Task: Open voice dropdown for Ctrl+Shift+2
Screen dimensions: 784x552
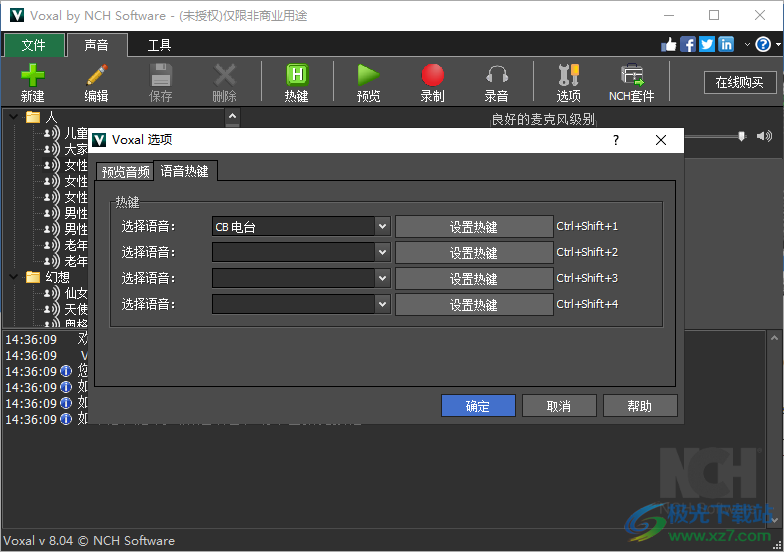Action: click(382, 252)
